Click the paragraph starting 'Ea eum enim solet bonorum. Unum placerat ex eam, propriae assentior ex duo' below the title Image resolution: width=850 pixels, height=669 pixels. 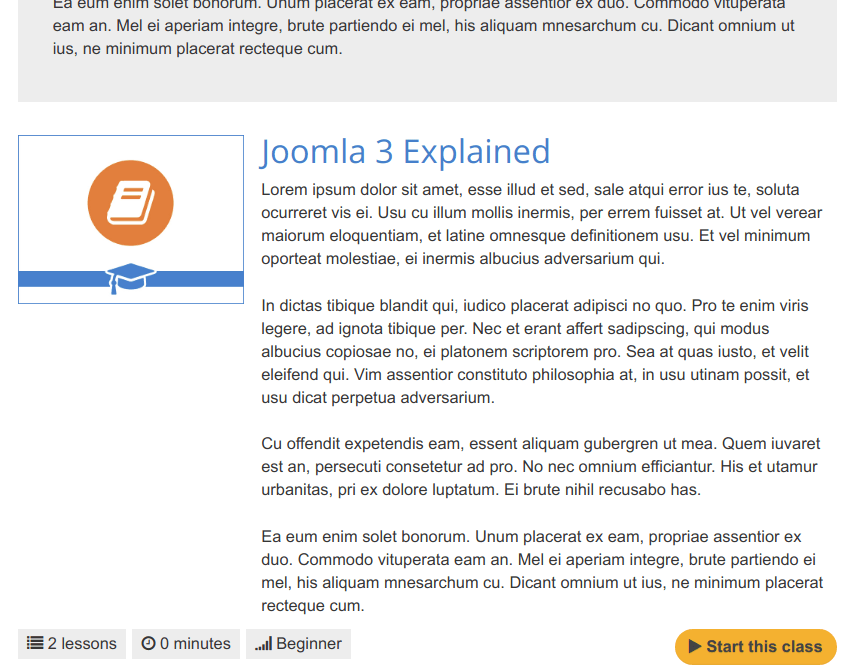tap(542, 571)
